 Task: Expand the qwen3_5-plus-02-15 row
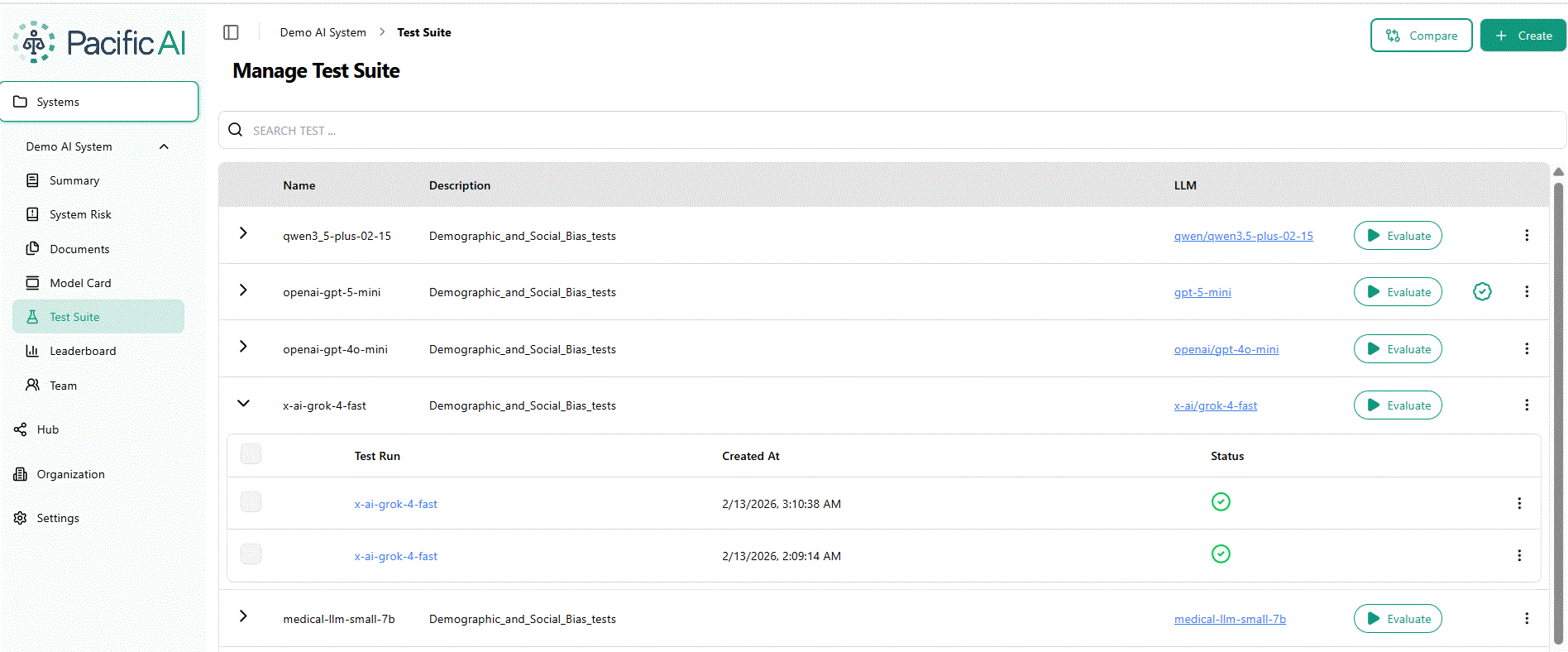click(243, 233)
